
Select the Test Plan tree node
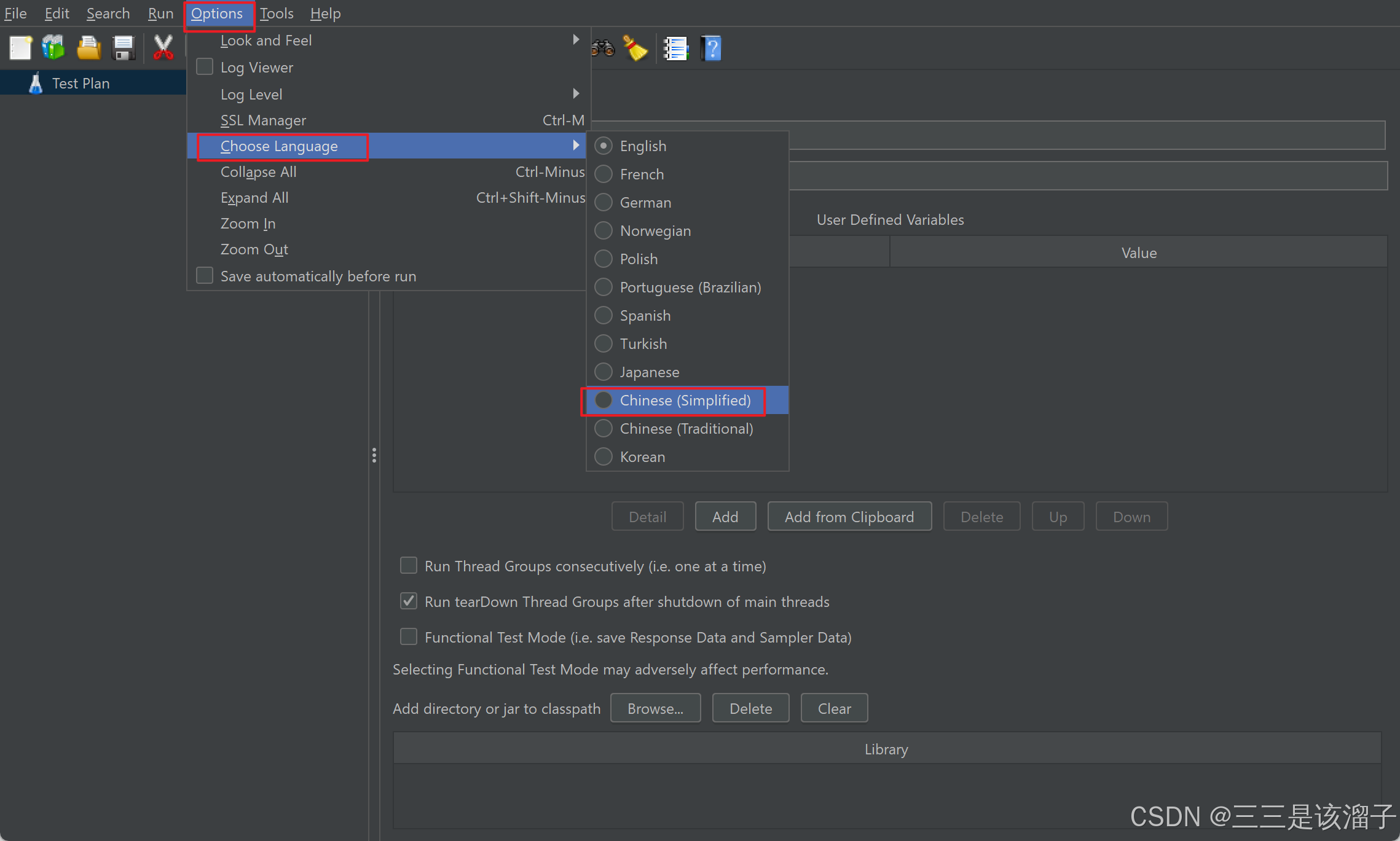[x=81, y=84]
